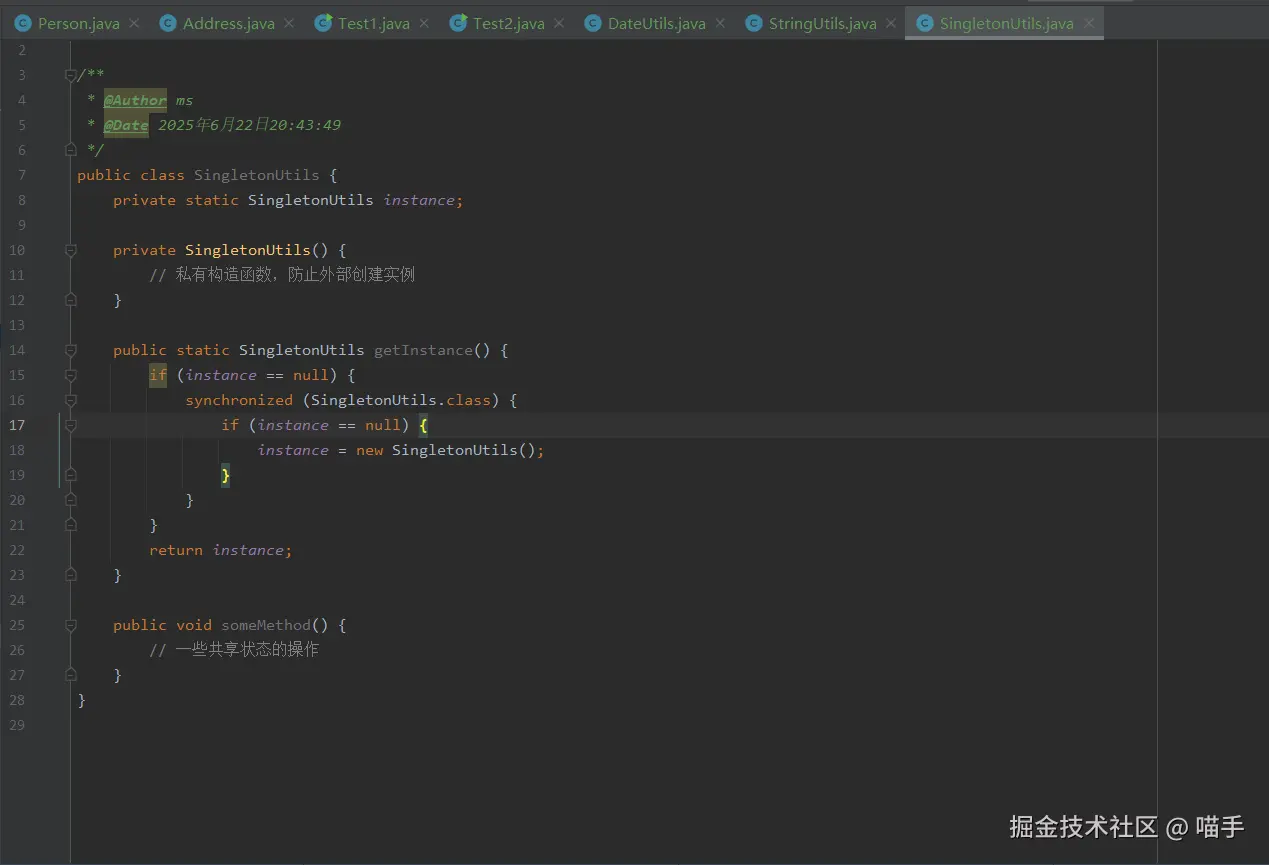
Task: Fold the getInstance method at line 14
Action: tap(71, 350)
